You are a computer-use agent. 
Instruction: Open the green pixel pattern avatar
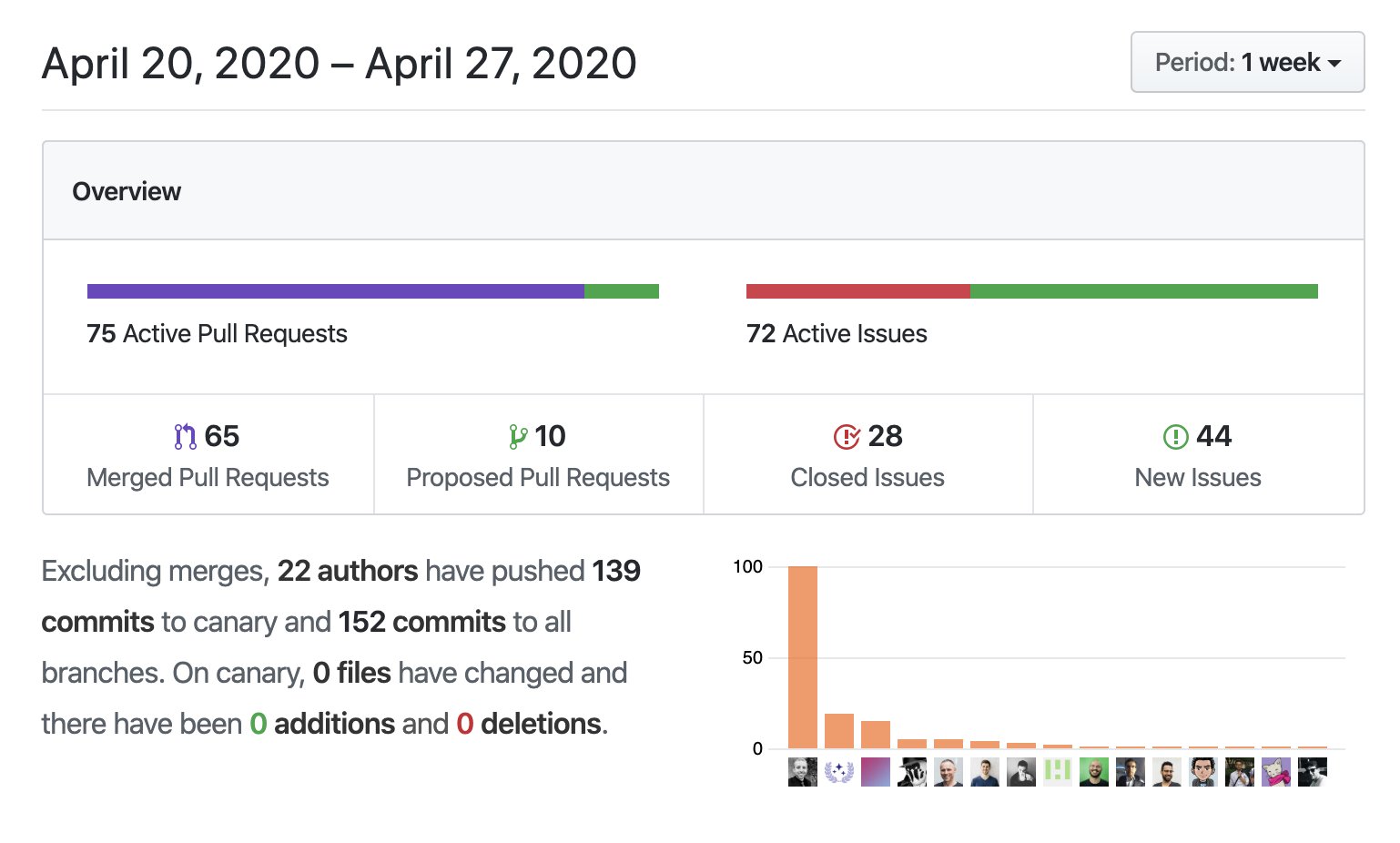tap(1058, 772)
